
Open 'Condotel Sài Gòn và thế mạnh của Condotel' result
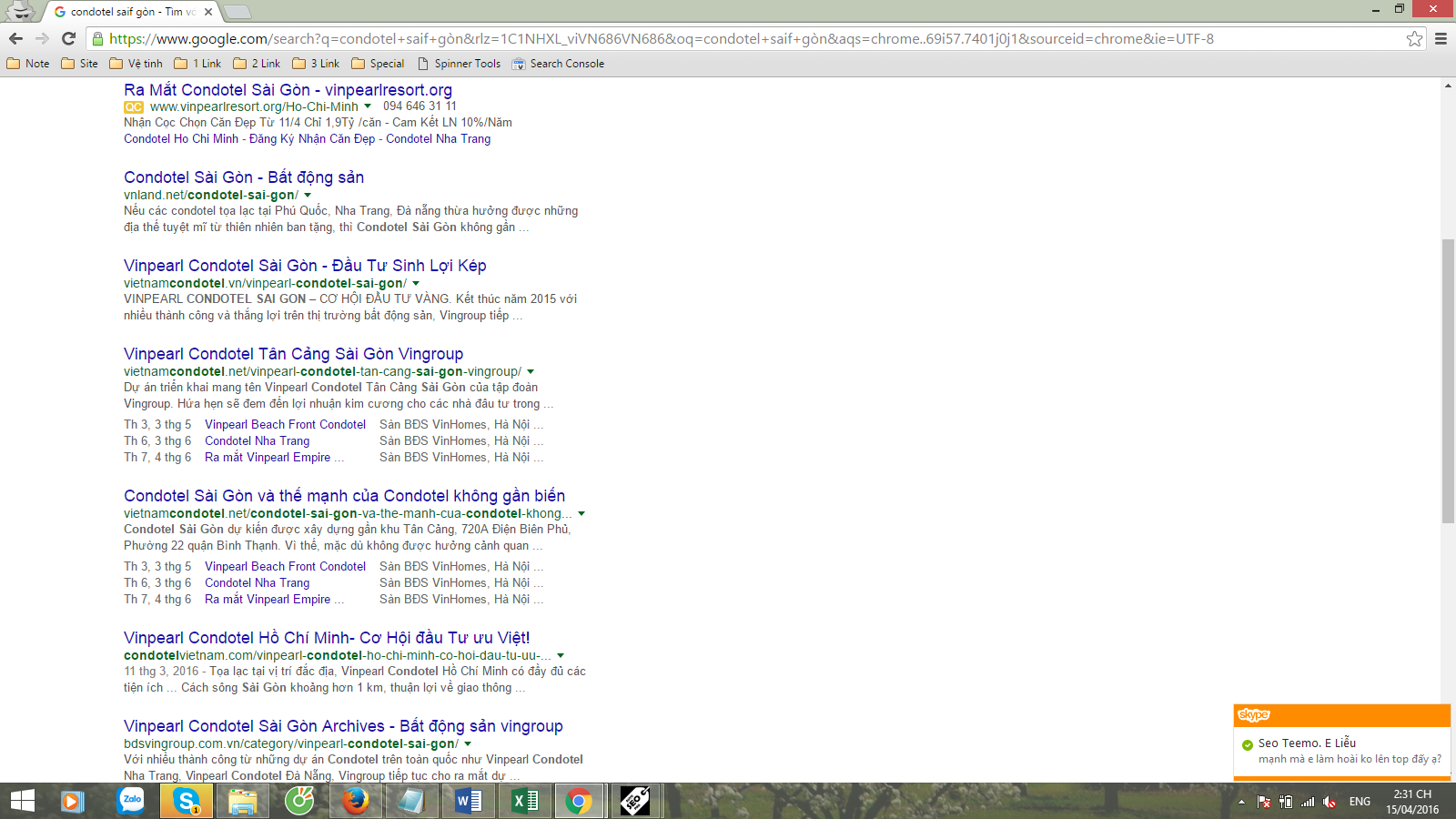344,496
